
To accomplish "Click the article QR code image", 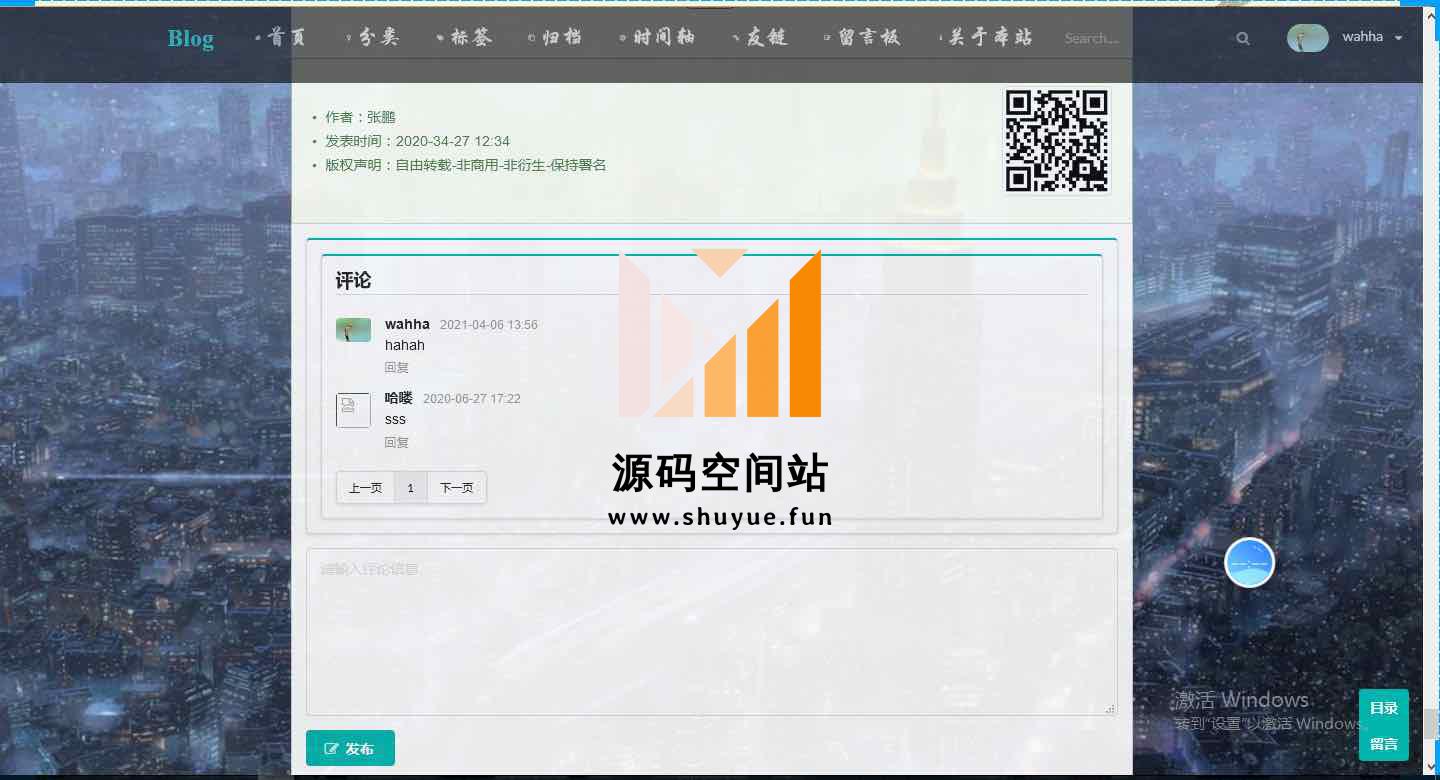I will pyautogui.click(x=1057, y=140).
